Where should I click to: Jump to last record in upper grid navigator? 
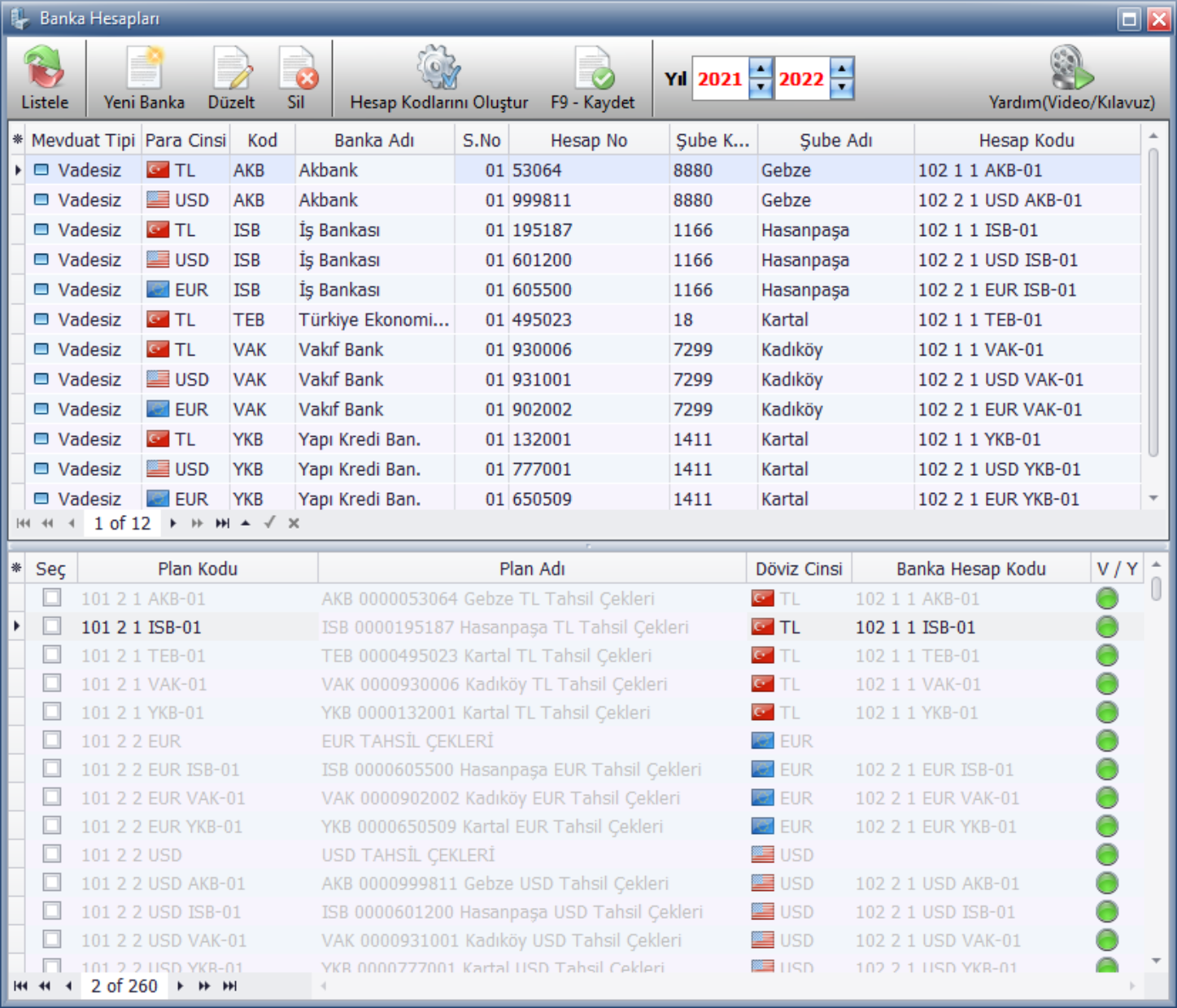tap(222, 523)
